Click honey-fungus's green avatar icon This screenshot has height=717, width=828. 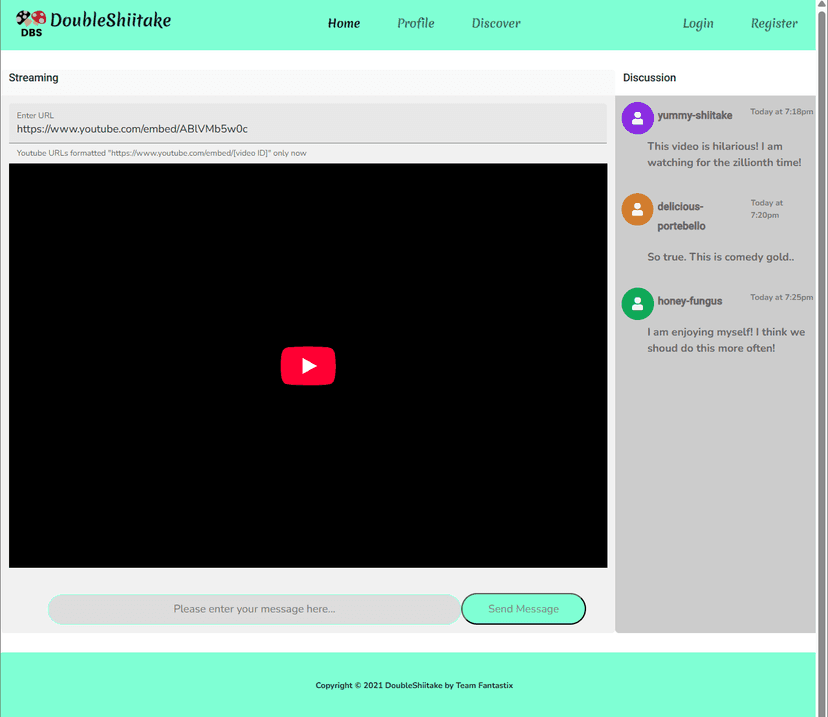(x=637, y=303)
